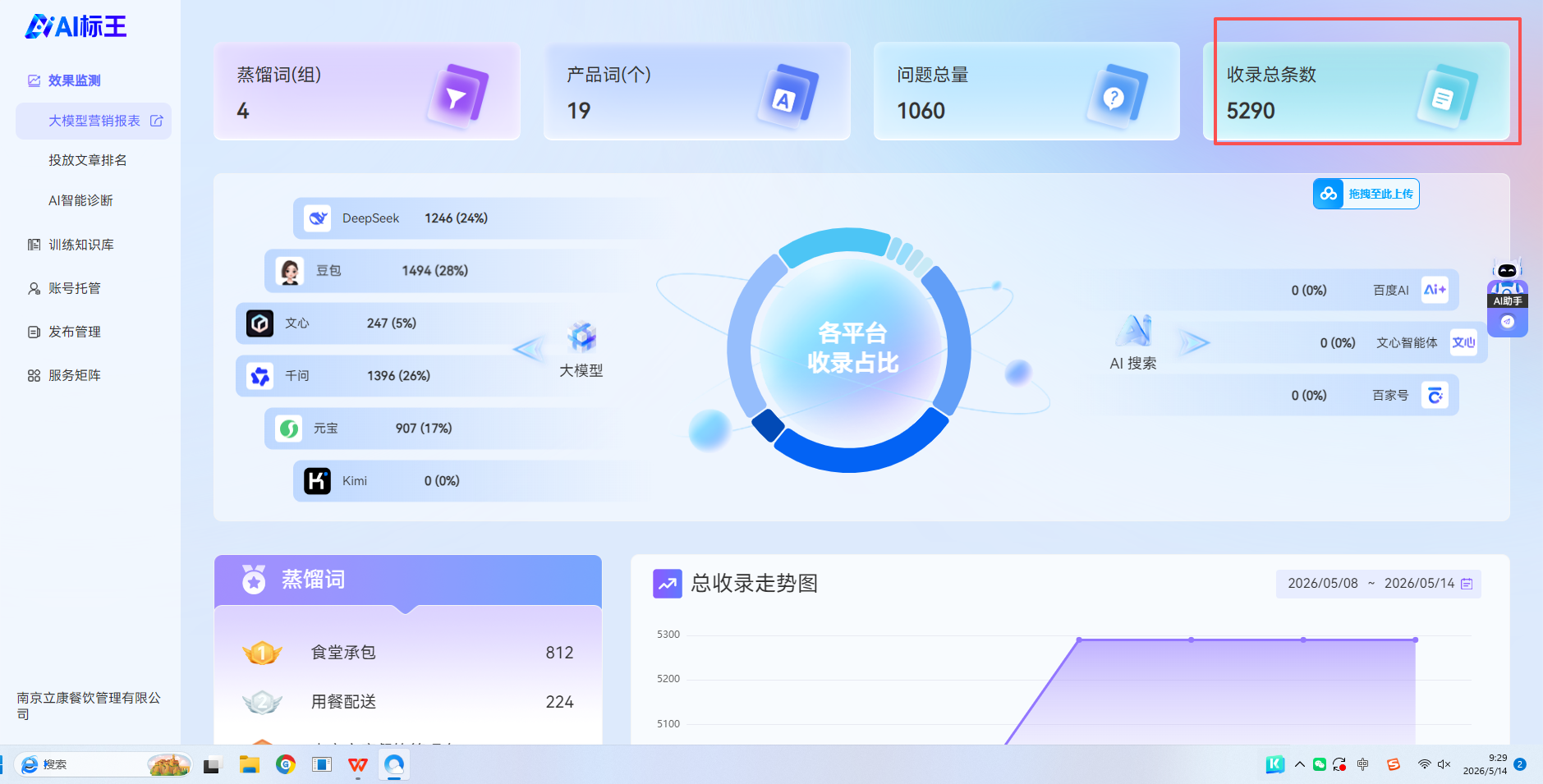Expand the system tray hidden icons arrow
This screenshot has height=784, width=1543.
1300,764
